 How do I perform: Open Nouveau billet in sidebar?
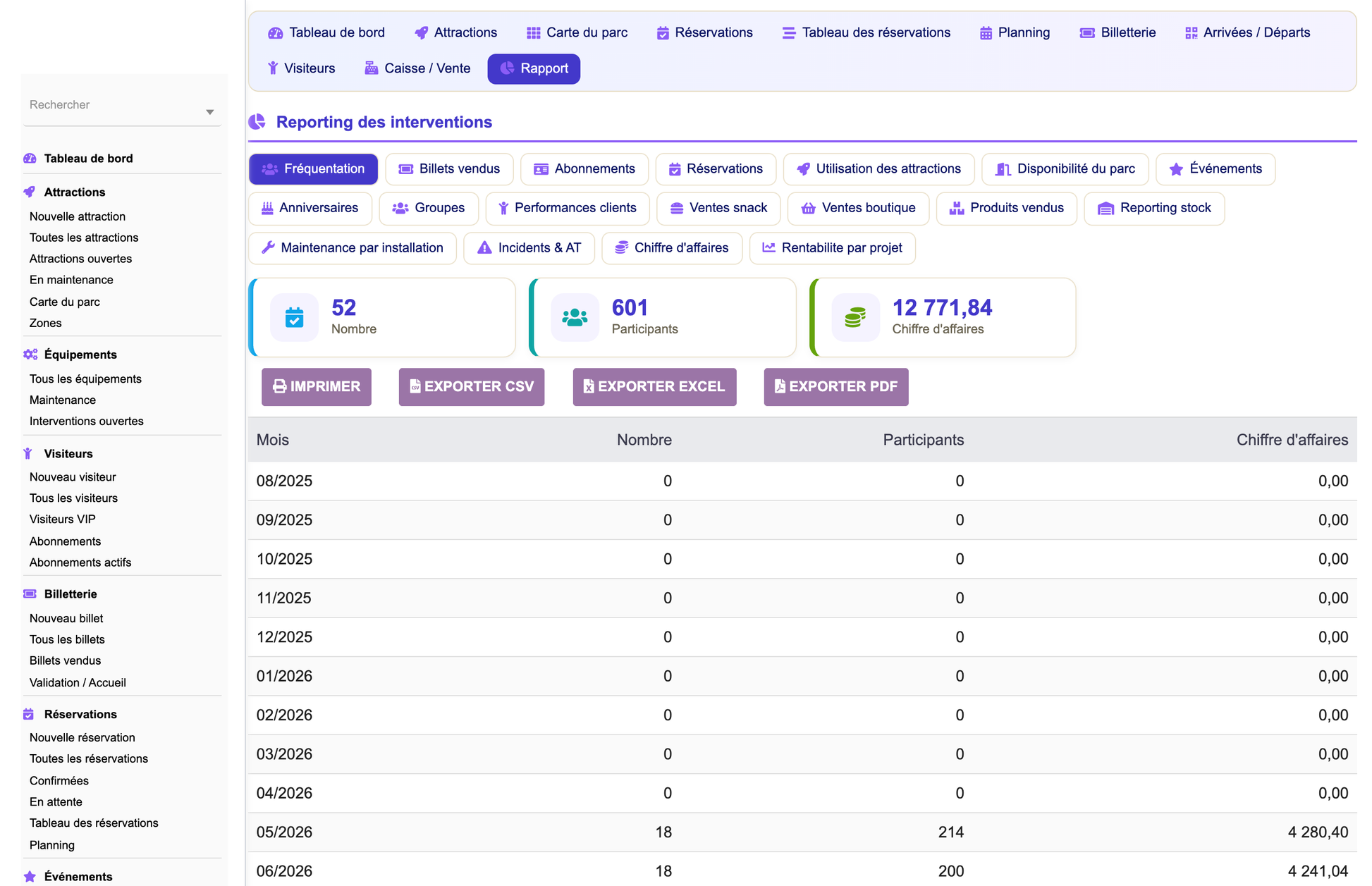66,618
